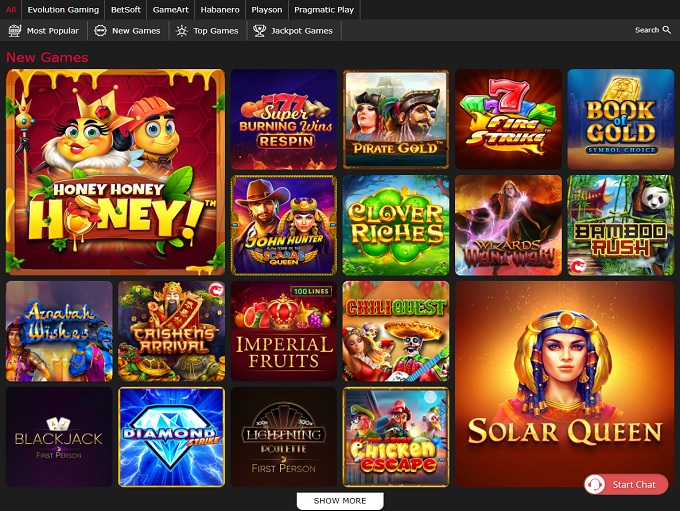Open the Diamond Strike game thumbnail
680x511 pixels.
click(171, 436)
